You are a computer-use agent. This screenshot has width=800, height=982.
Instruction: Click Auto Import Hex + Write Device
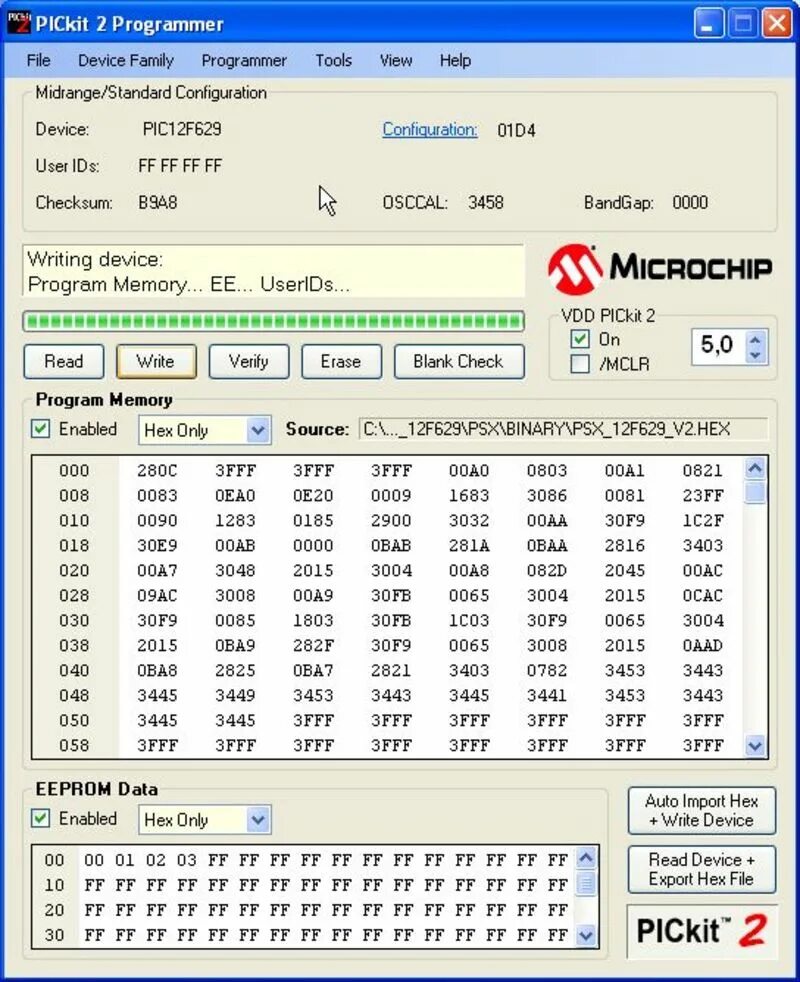pos(702,810)
